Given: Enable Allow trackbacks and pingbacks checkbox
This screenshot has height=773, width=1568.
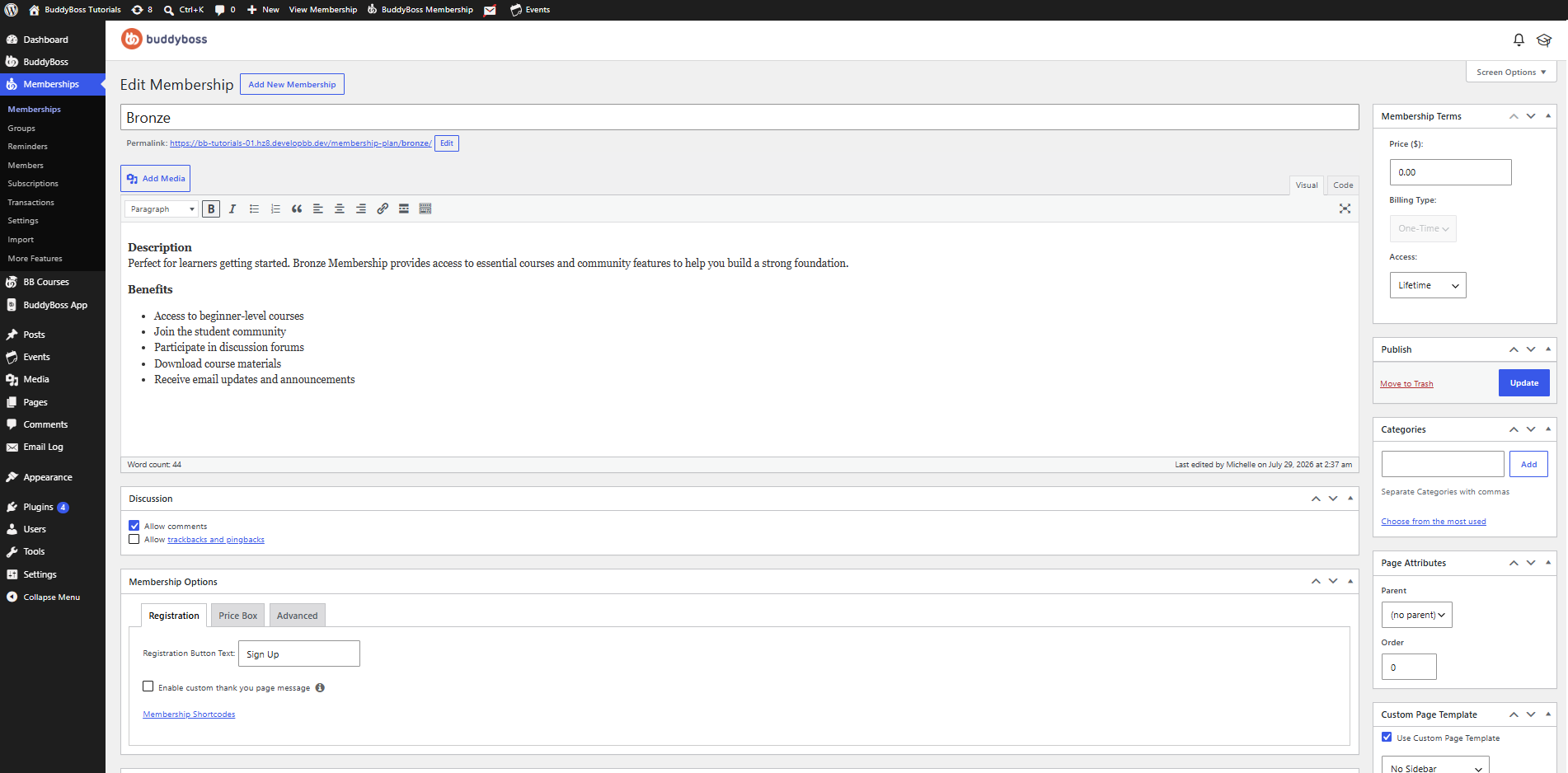Looking at the screenshot, I should point(134,540).
